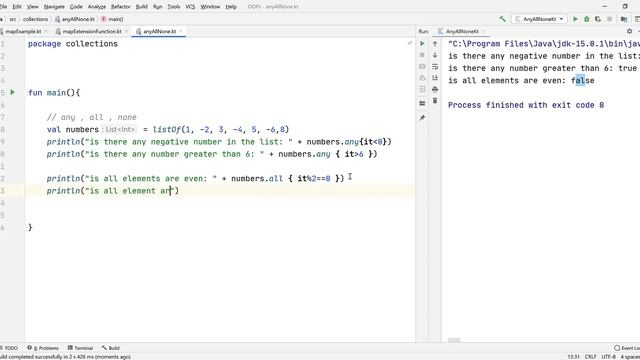This screenshot has height=360, width=640.
Task: Open the TODO tool window
Action: 10,348
